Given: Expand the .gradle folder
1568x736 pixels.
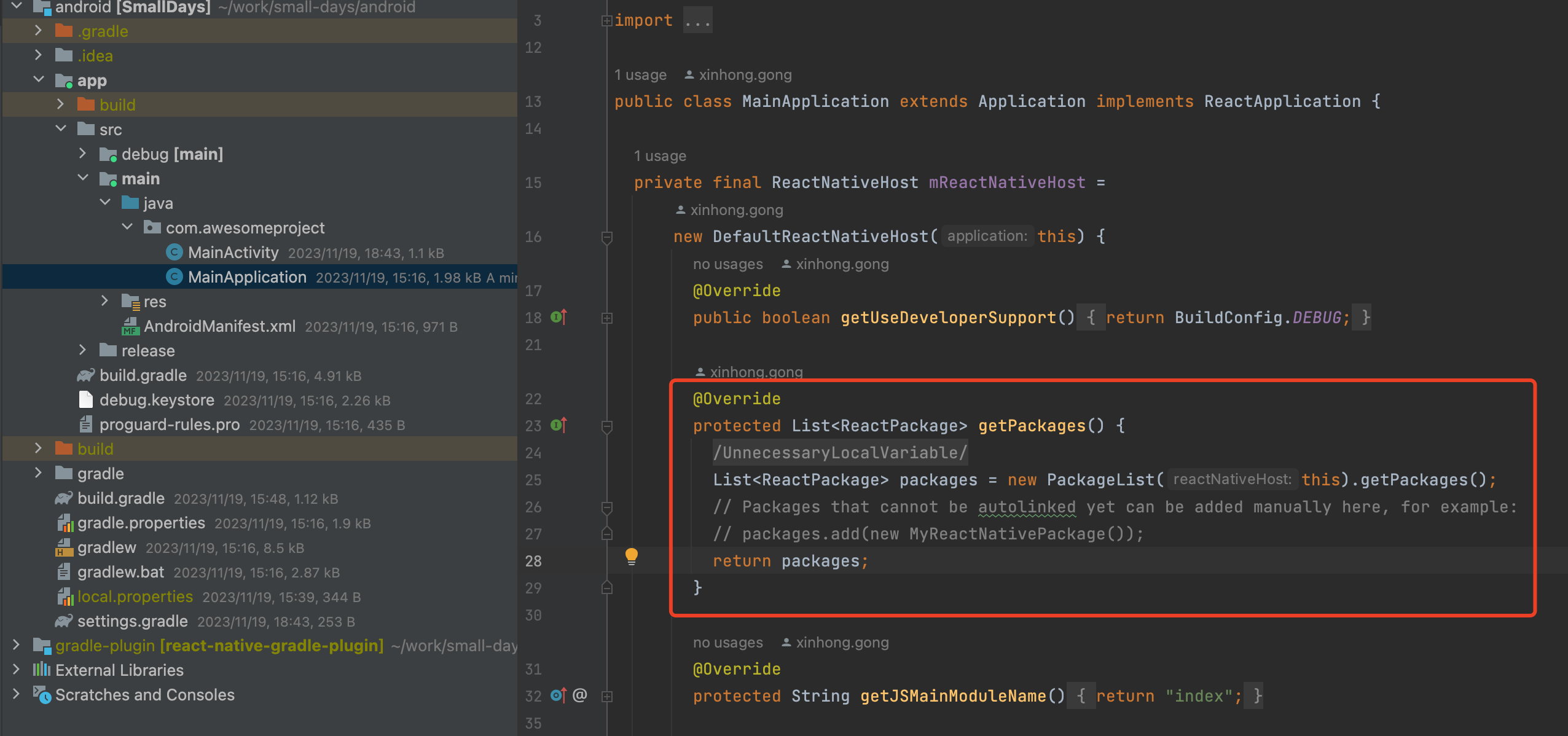Looking at the screenshot, I should (38, 30).
